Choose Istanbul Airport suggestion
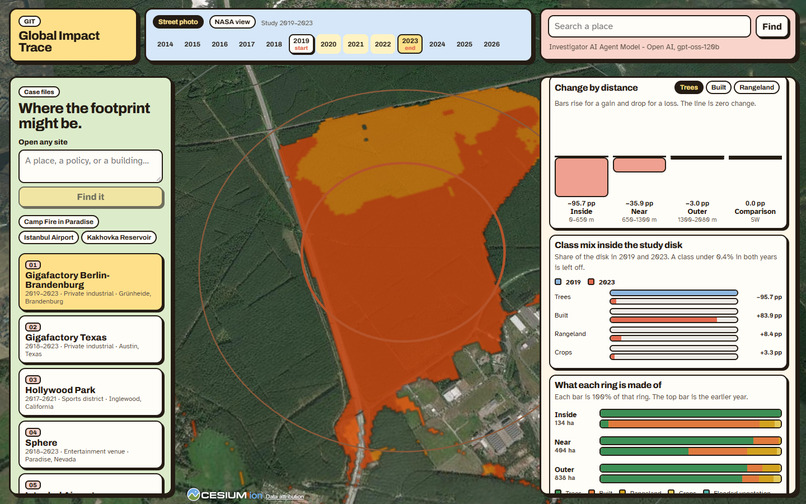806x504 pixels. pyautogui.click(x=49, y=238)
